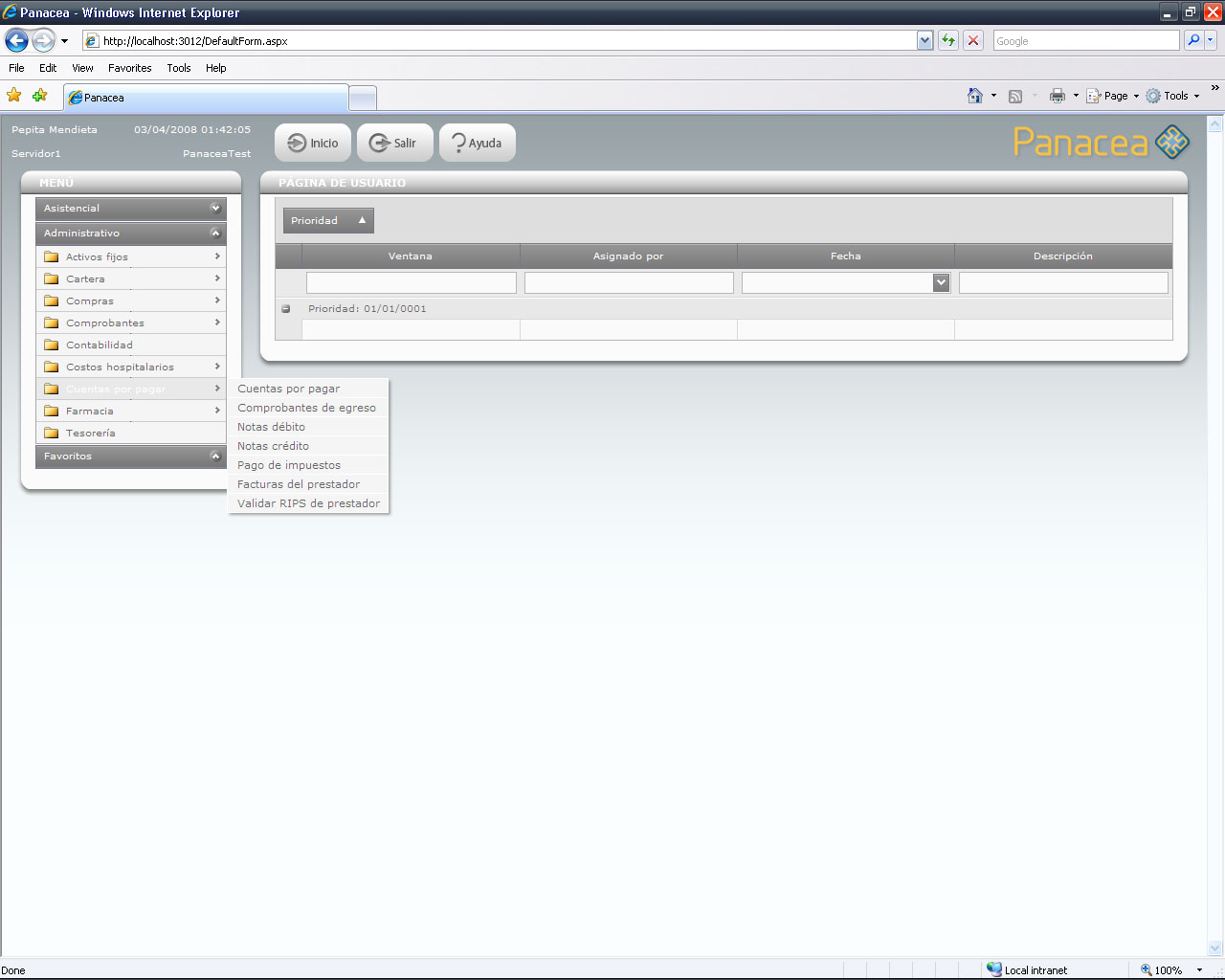Screen dimensions: 1225x980
Task: Open the Ayuda help page
Action: click(477, 144)
